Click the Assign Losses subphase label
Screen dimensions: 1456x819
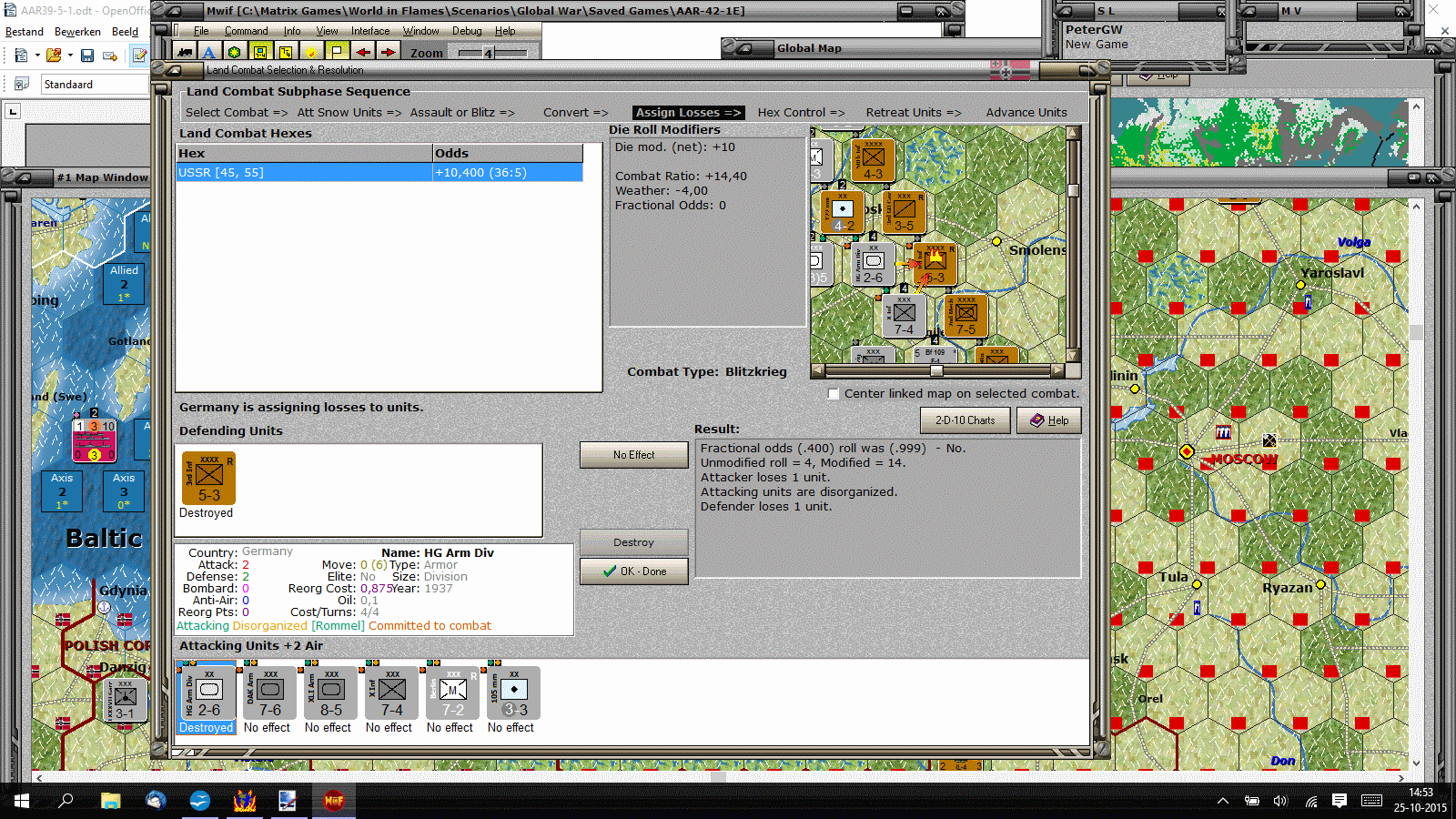click(x=688, y=113)
